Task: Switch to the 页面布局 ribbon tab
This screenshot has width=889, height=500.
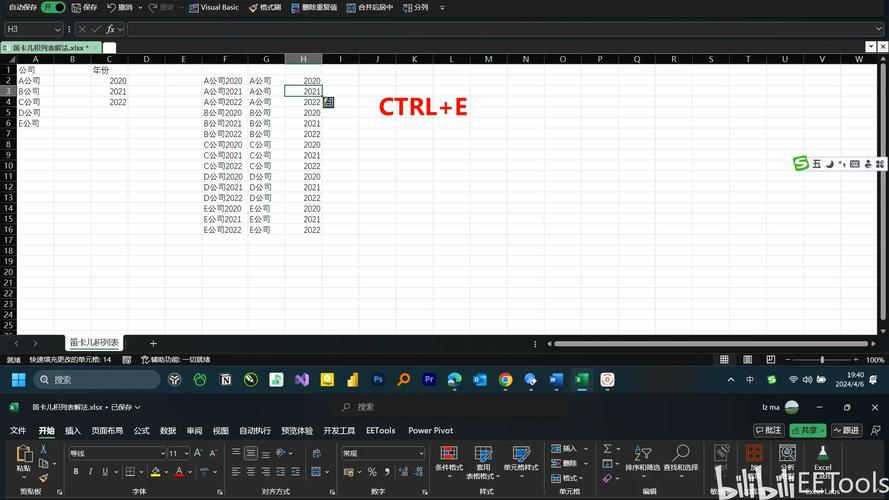Action: click(x=107, y=431)
